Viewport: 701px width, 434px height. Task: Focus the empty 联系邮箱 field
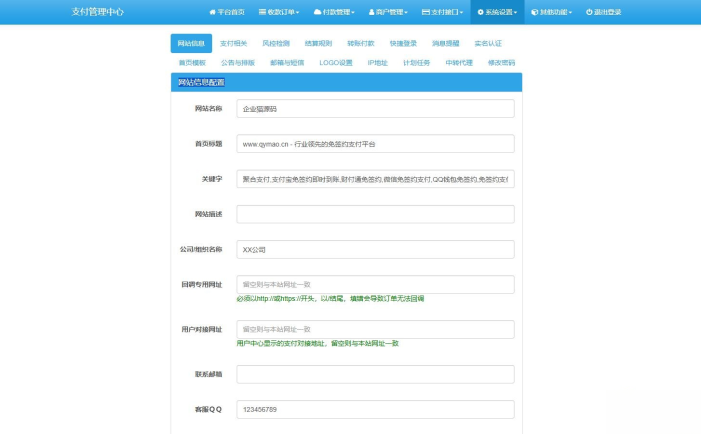click(376, 374)
